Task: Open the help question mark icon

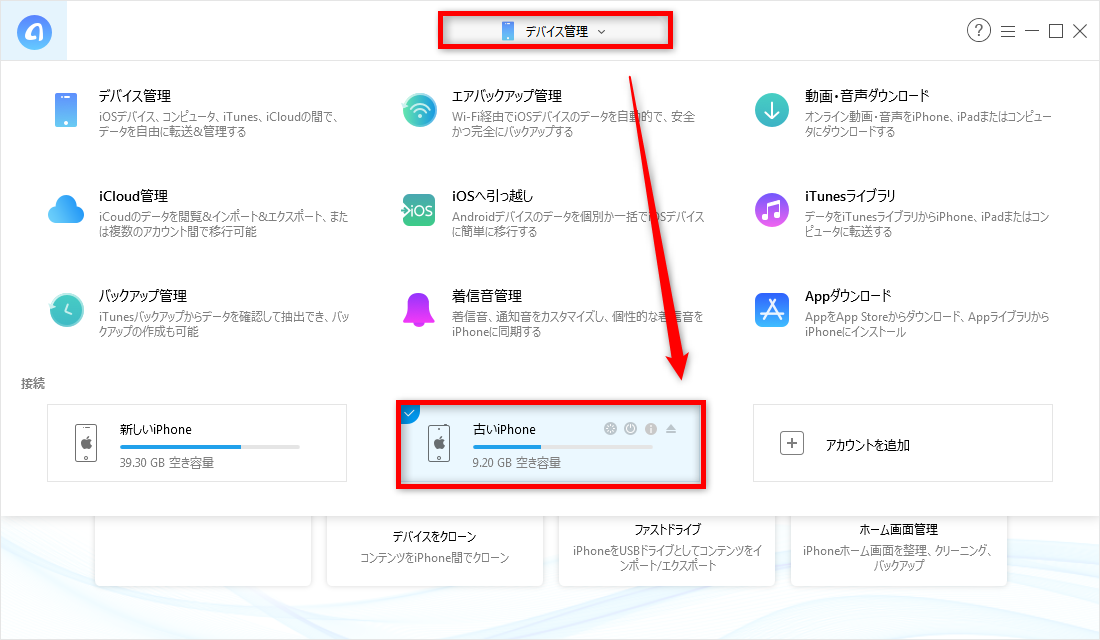Action: point(979,30)
